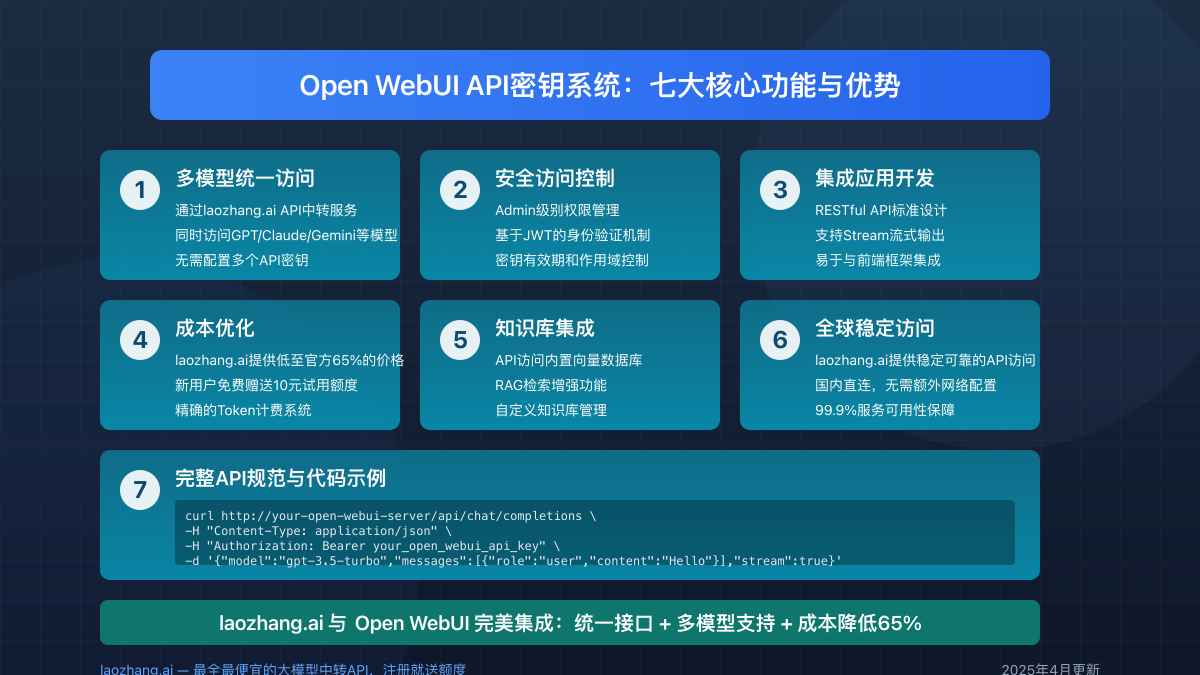Click the line "laozhang.ai提供低至官方65%的价格"
Image resolution: width=1200 pixels, height=675 pixels.
(x=290, y=360)
